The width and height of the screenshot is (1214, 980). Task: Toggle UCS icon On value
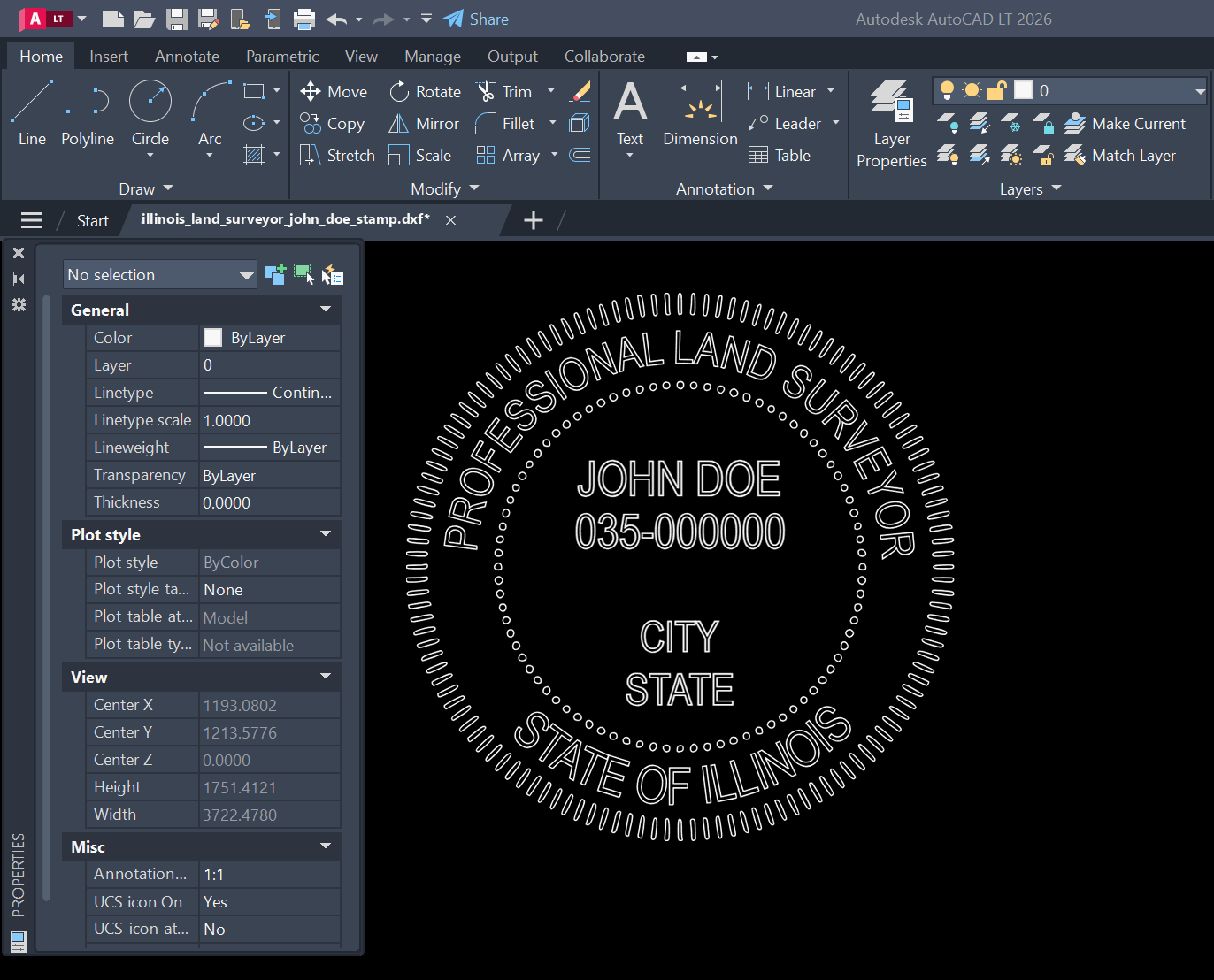(270, 901)
